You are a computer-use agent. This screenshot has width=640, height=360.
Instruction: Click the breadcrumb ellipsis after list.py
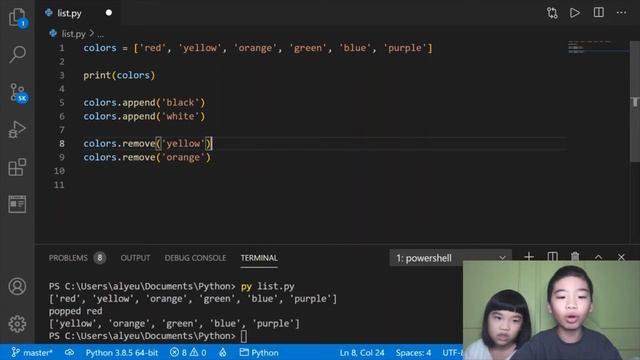click(100, 34)
